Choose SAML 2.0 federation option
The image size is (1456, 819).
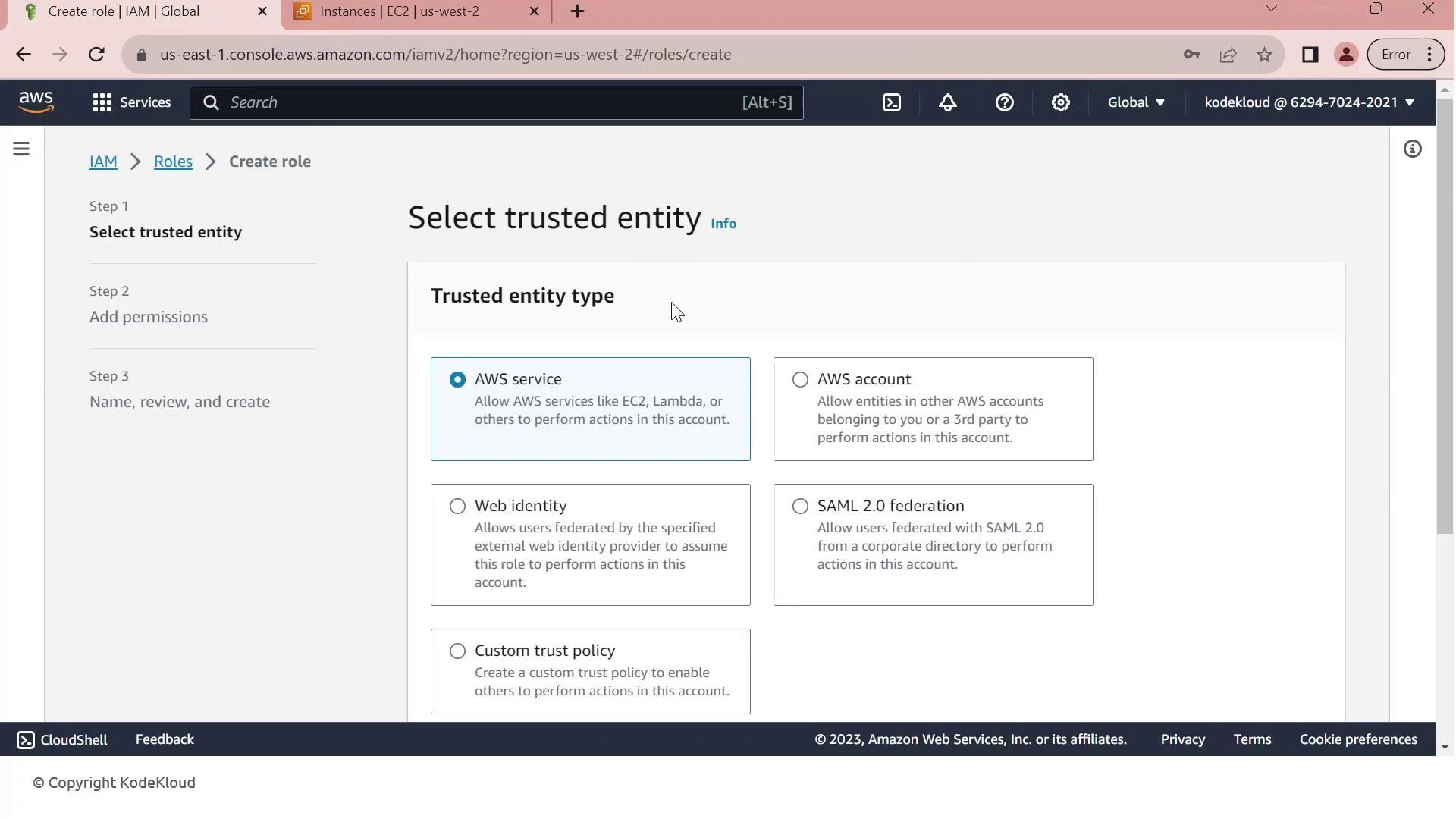tap(800, 506)
